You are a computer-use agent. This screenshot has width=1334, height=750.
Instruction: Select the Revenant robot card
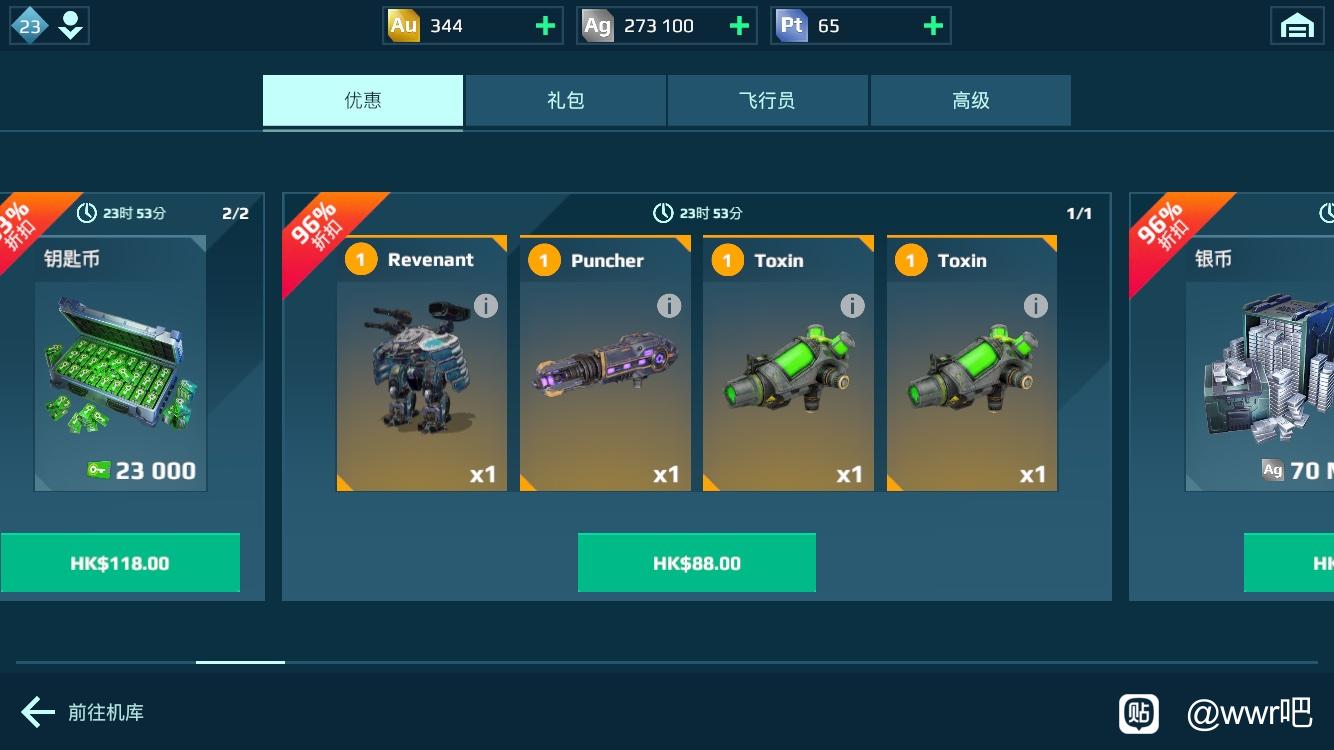422,364
